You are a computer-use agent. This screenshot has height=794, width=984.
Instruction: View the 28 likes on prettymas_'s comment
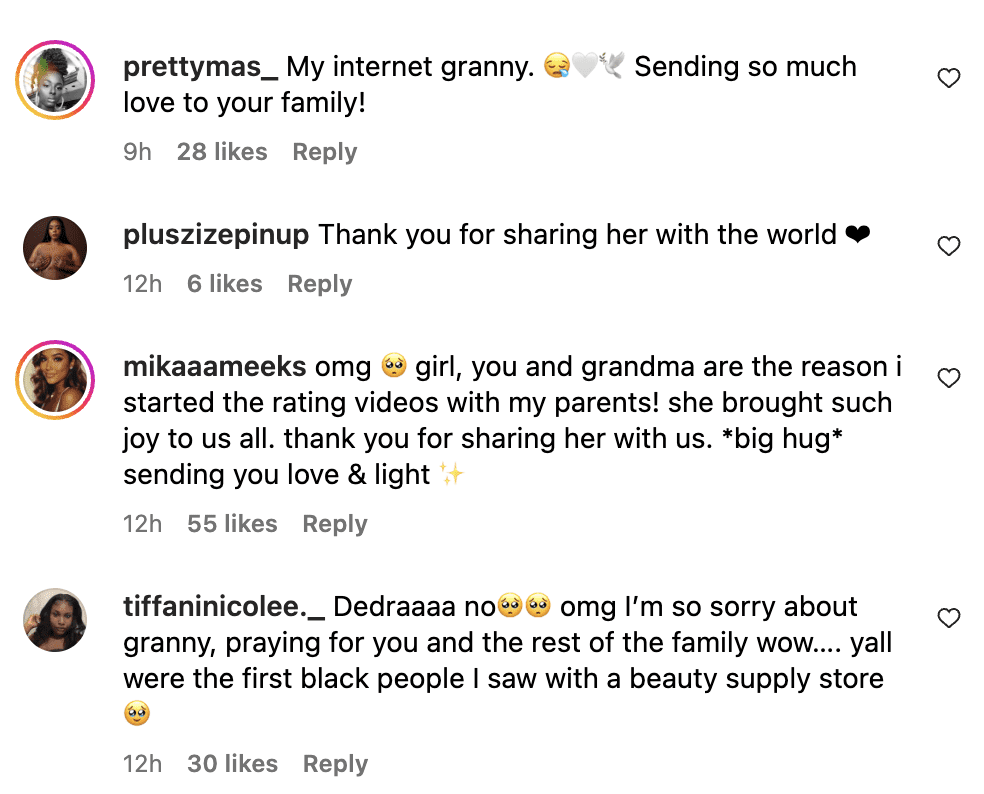point(222,151)
